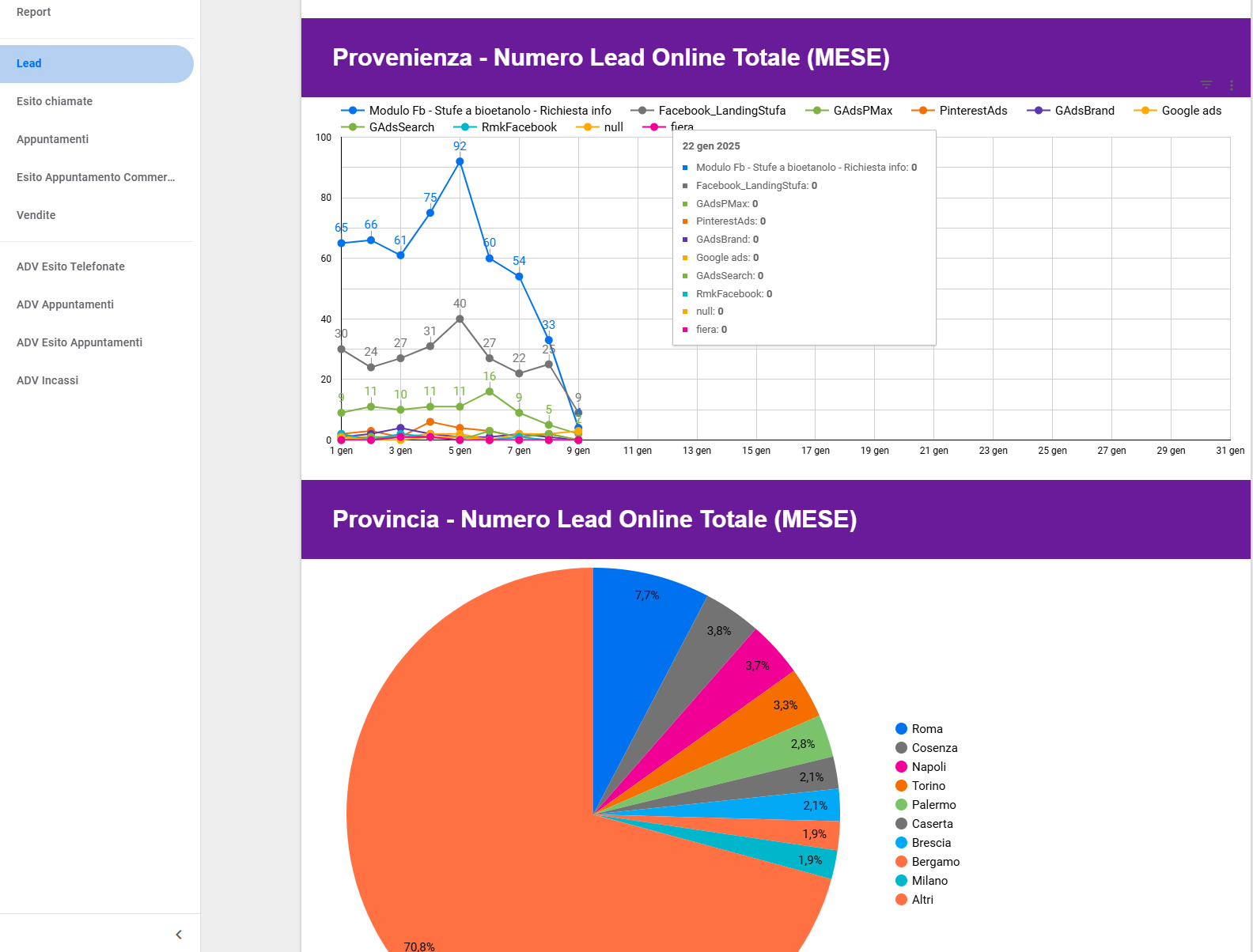Click the '22 gen 2025' tooltip heading
Image resolution: width=1253 pixels, height=952 pixels.
pos(711,146)
